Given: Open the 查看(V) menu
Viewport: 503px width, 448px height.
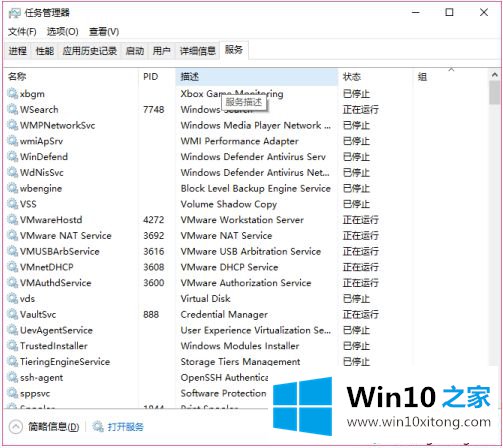Looking at the screenshot, I should pyautogui.click(x=104, y=32).
